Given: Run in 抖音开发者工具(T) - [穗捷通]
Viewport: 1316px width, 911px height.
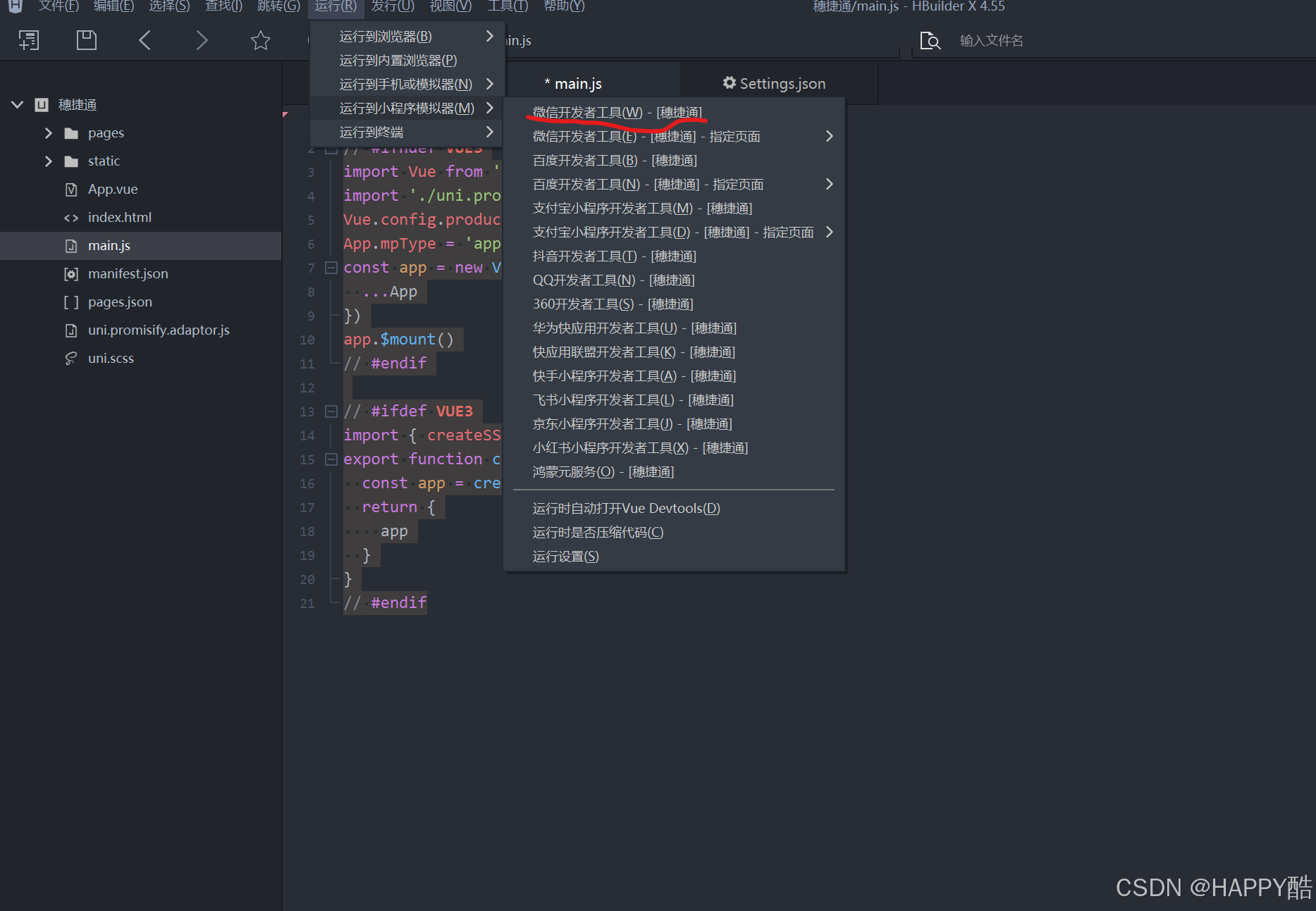Looking at the screenshot, I should (x=614, y=256).
